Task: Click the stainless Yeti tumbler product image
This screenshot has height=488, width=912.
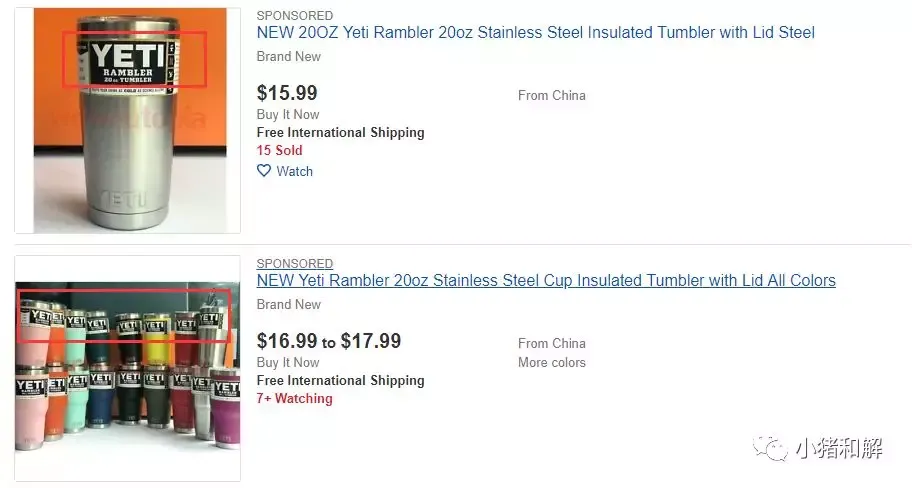Action: [x=129, y=120]
